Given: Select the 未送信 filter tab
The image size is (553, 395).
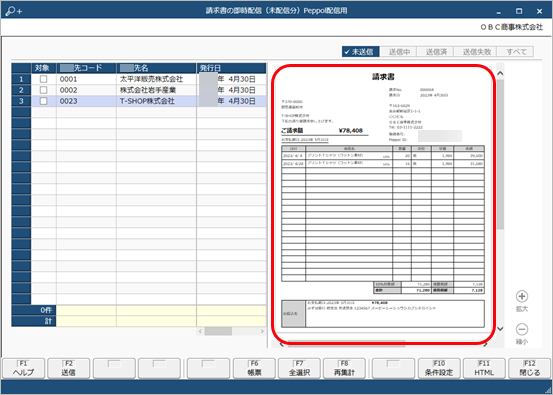Looking at the screenshot, I should [x=360, y=51].
